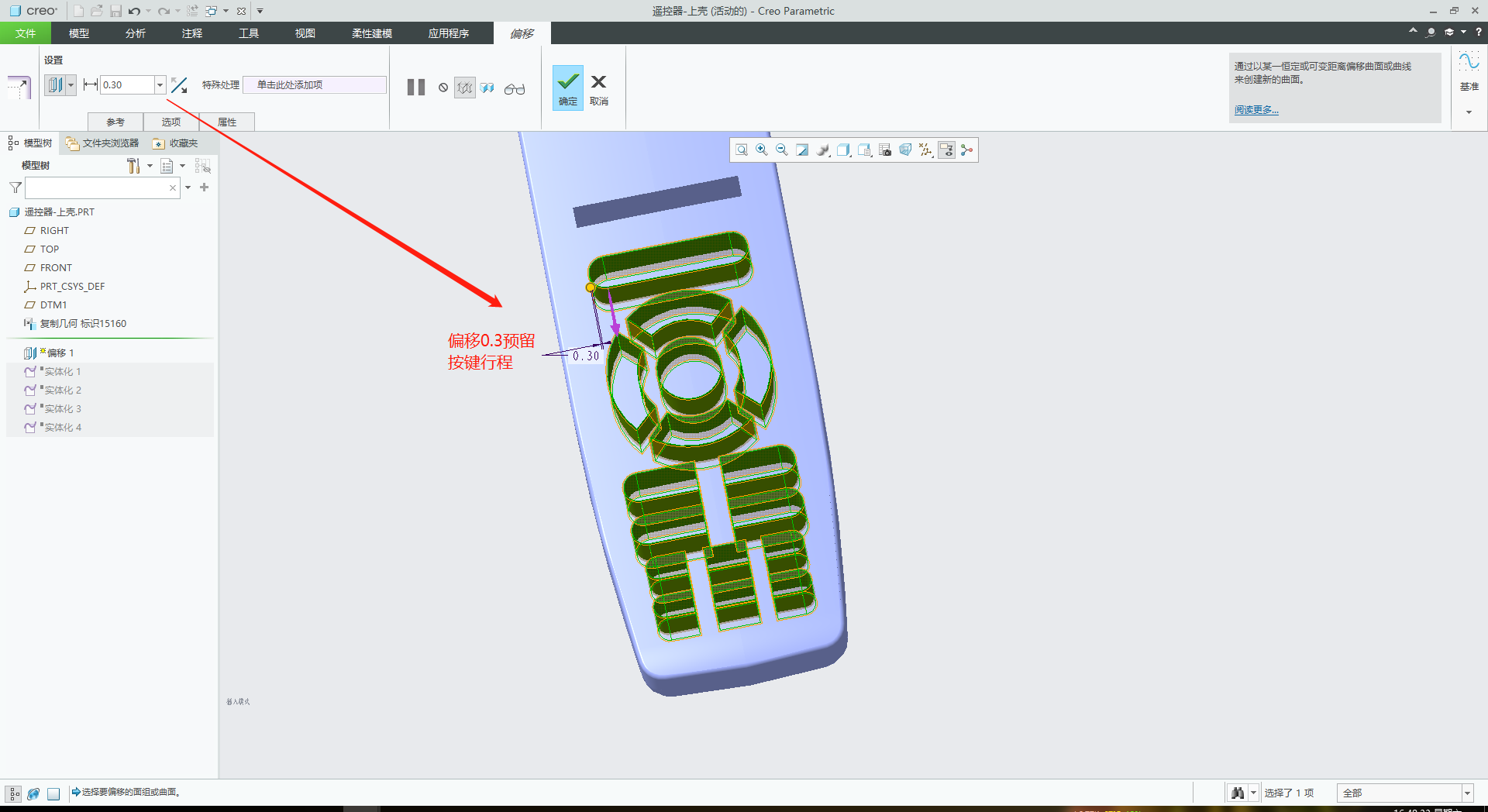This screenshot has height=812, width=1488.
Task: Open the view manager icon
Action: 864,150
